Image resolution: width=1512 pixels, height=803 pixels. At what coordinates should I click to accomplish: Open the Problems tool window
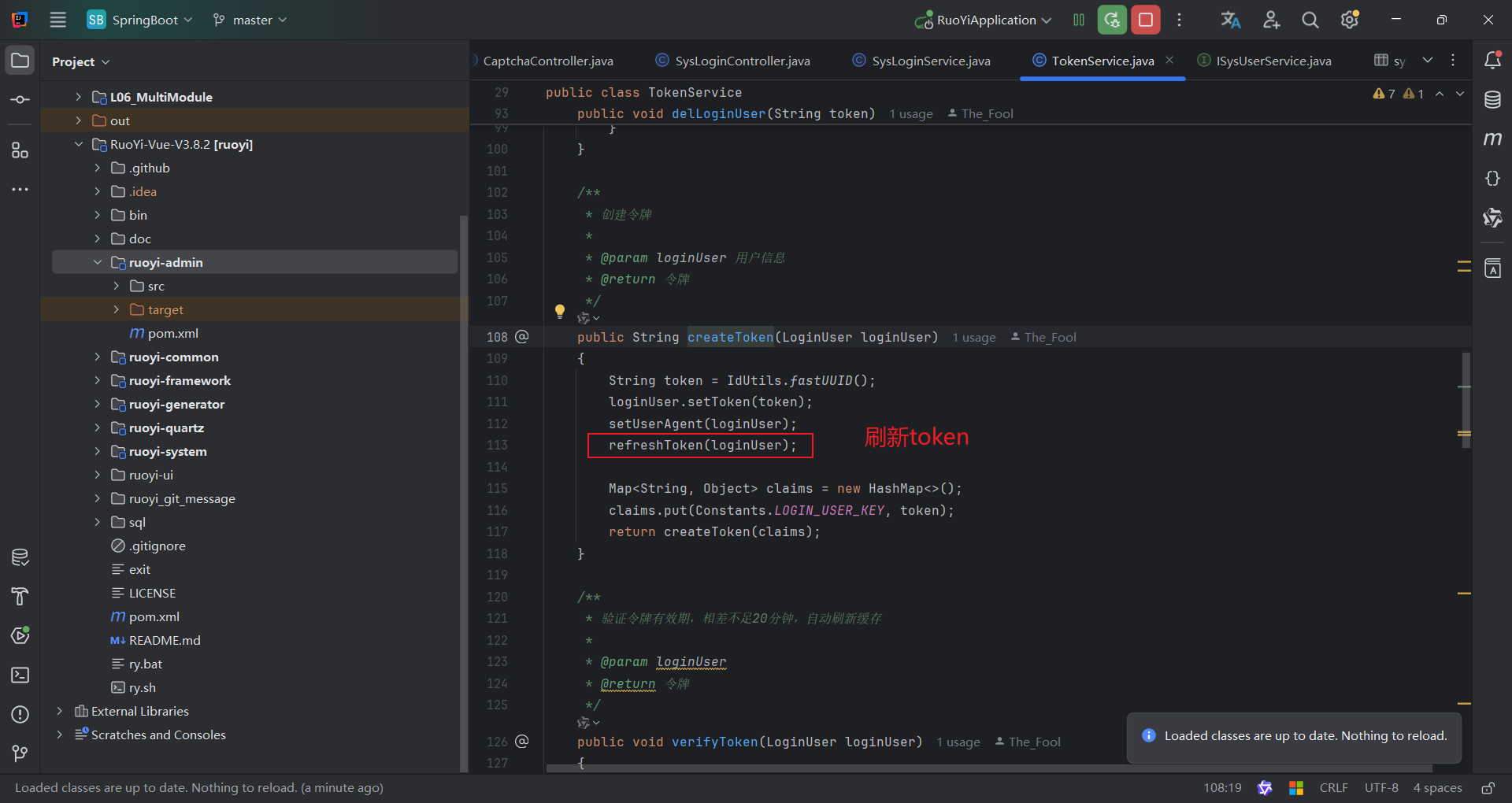coord(20,714)
